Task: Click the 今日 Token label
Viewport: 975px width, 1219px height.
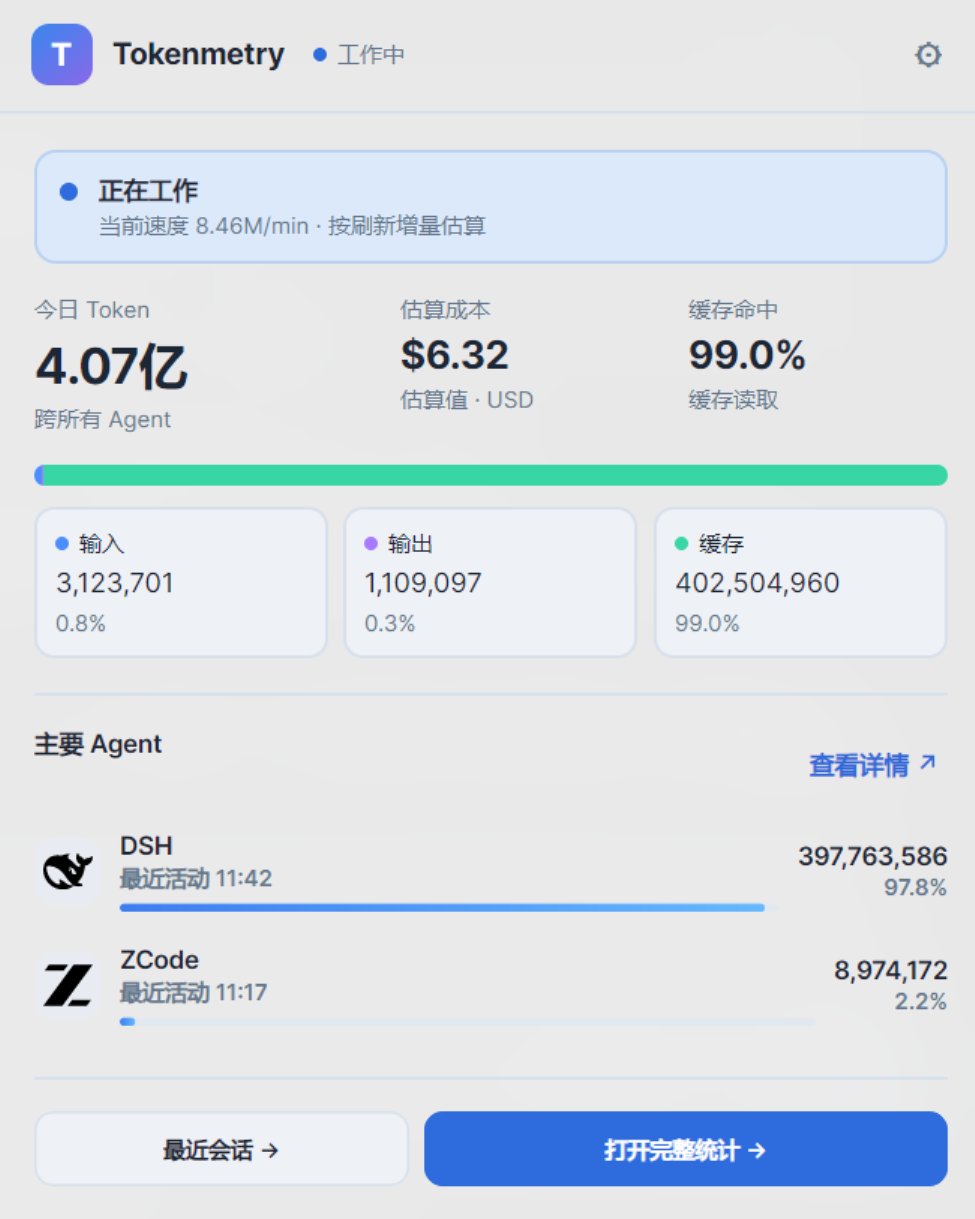Action: coord(92,310)
